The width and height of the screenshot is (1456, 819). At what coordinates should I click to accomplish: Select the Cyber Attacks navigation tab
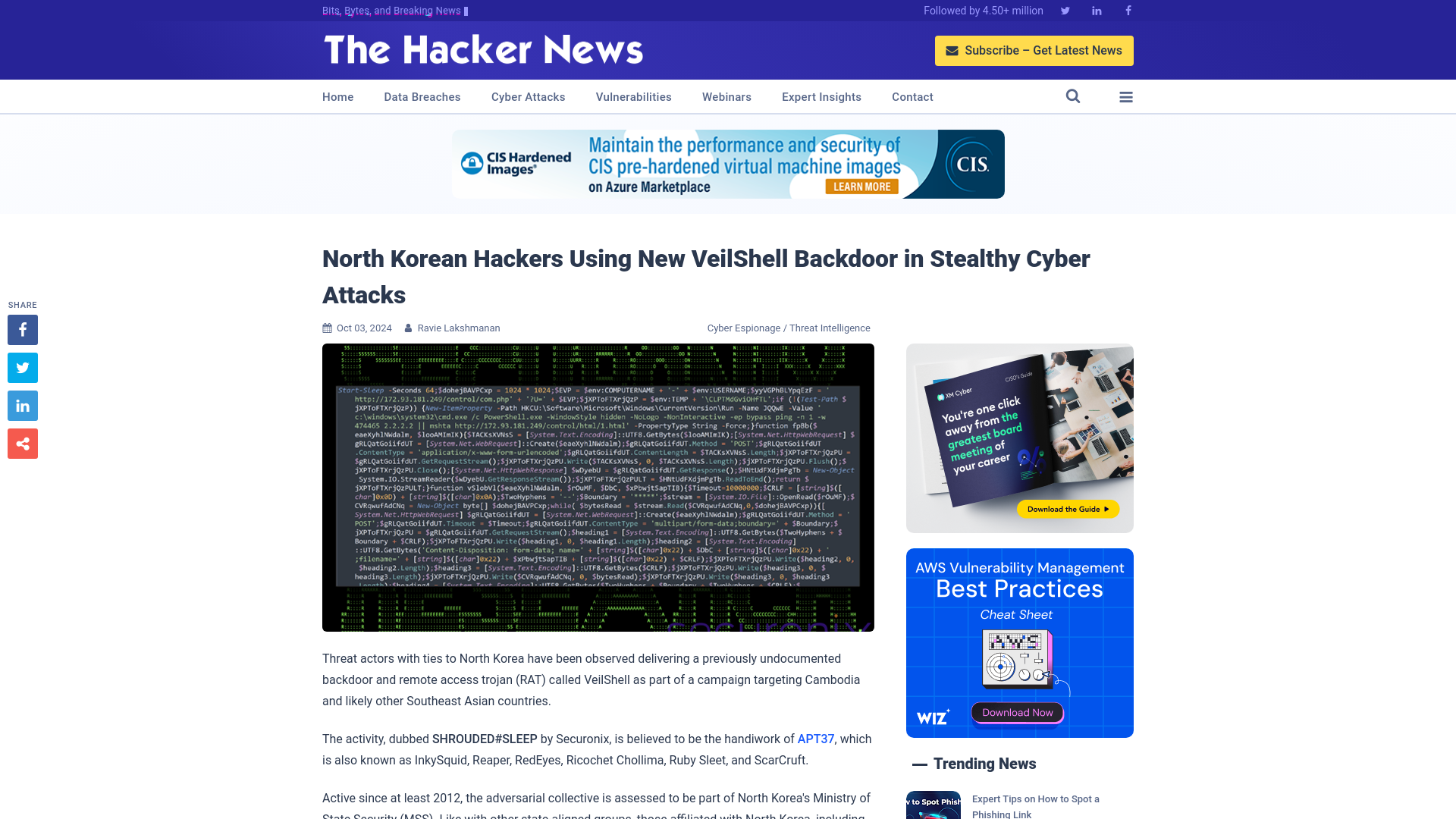pyautogui.click(x=528, y=96)
